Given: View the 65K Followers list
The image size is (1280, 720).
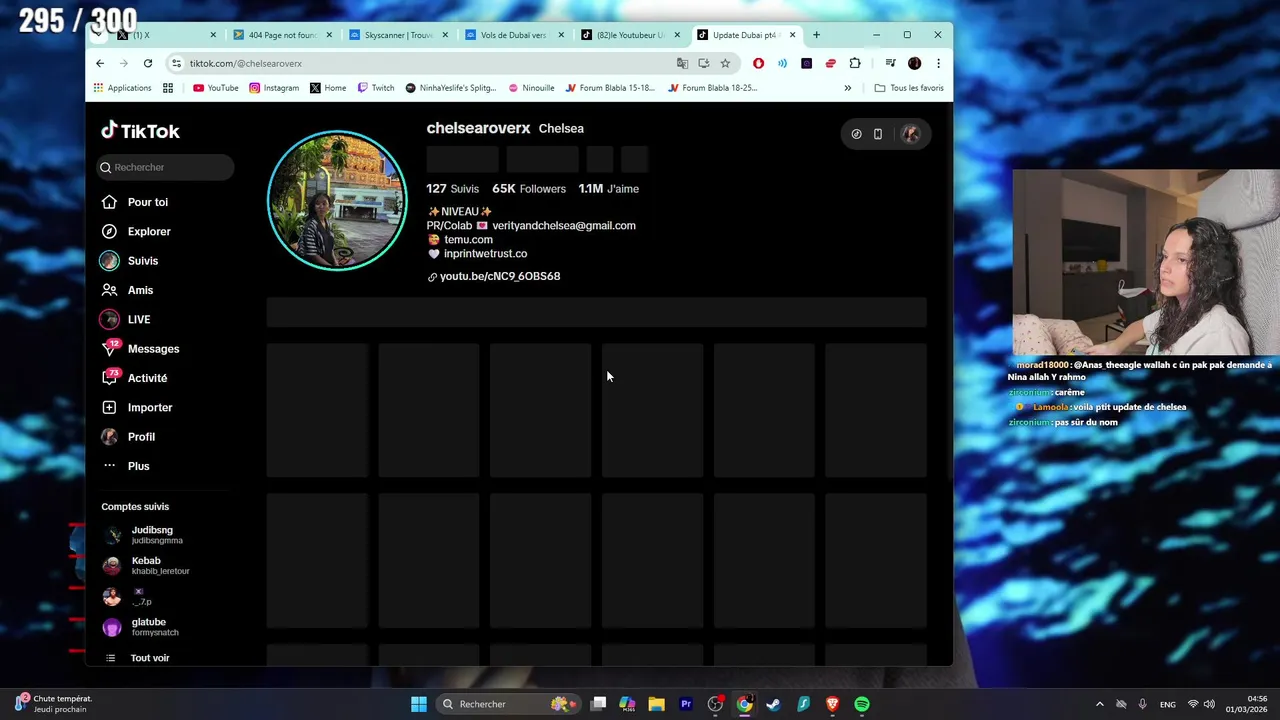Looking at the screenshot, I should [529, 189].
